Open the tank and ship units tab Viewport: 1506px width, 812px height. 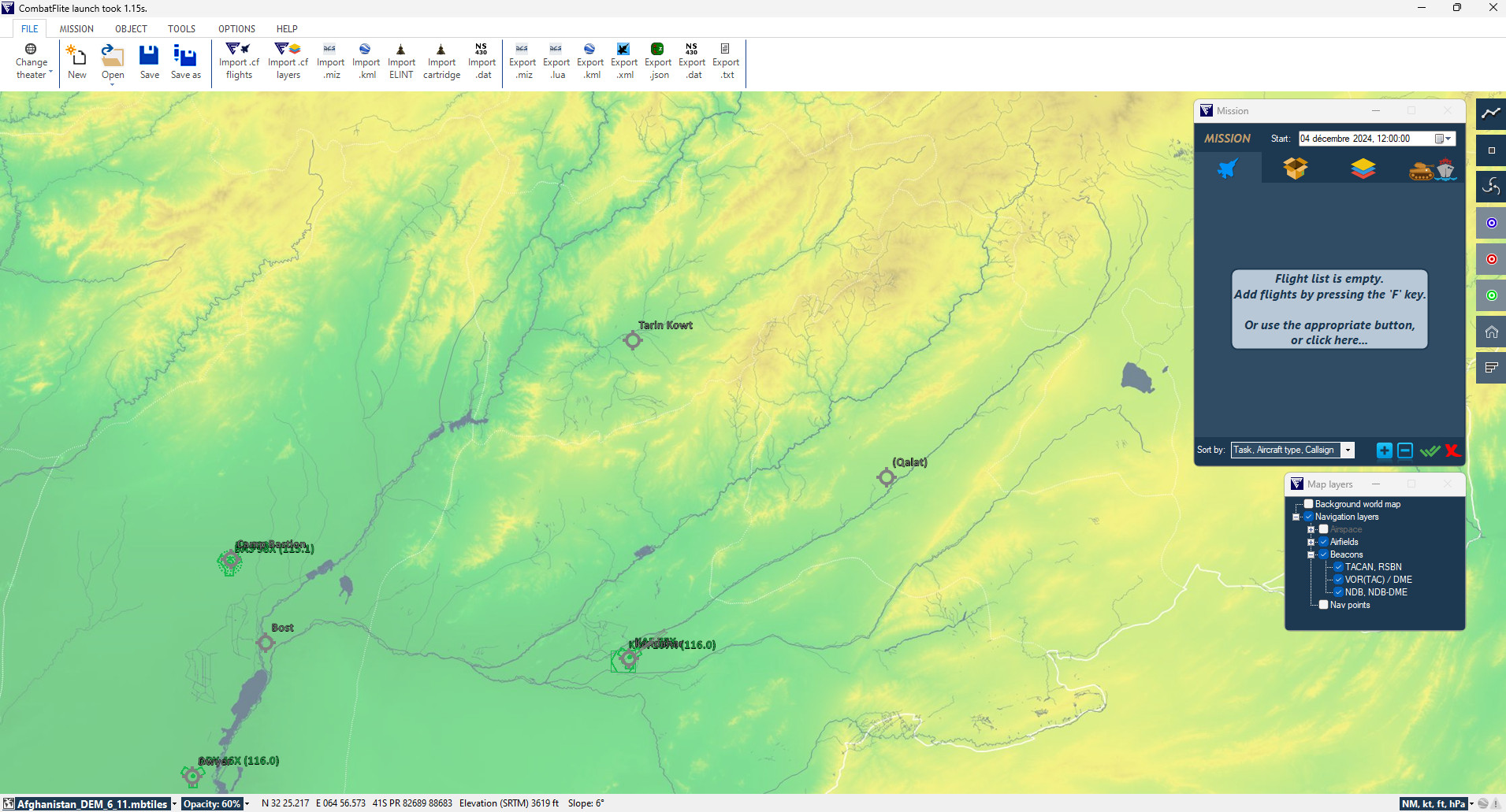click(x=1431, y=169)
